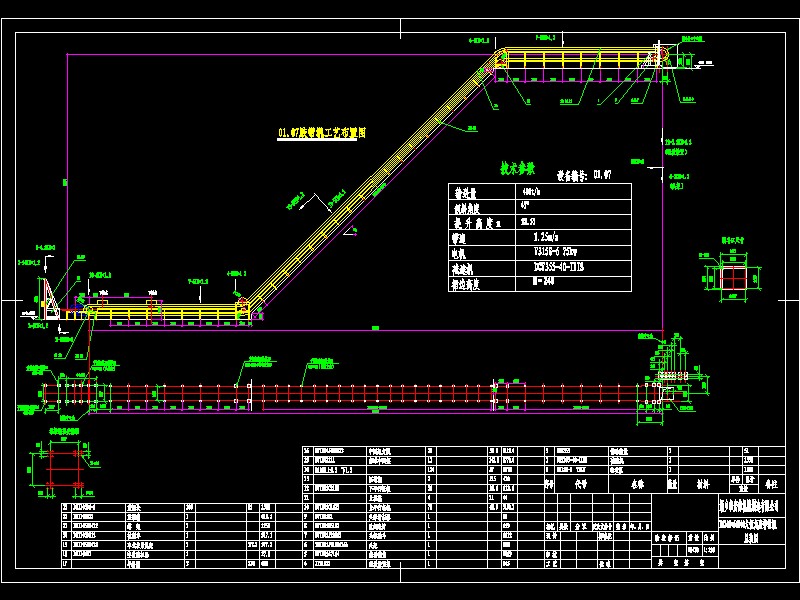This screenshot has width=800, height=600.
Task: Click the '代号' column header in title block
Action: click(581, 484)
